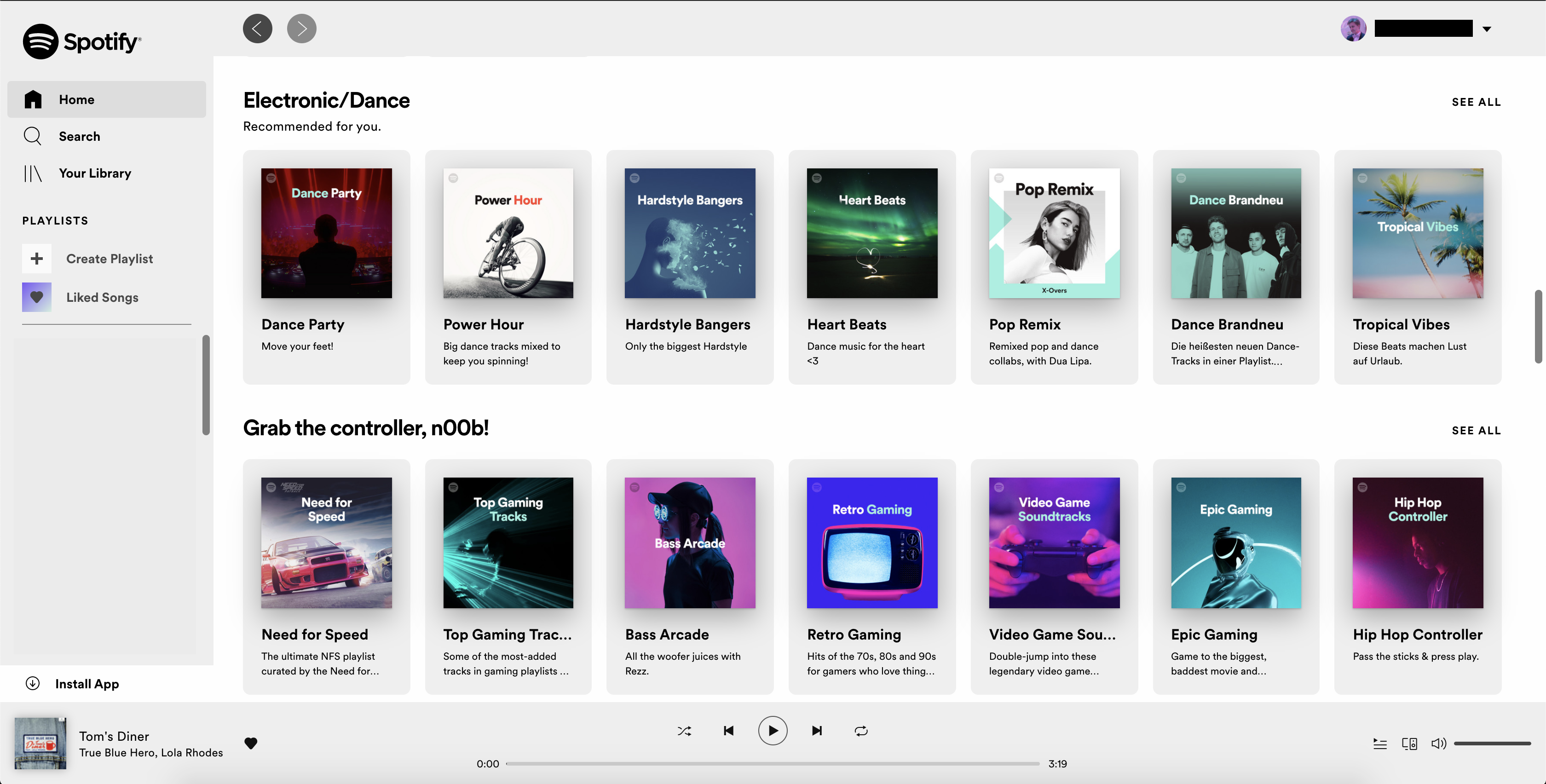
Task: Click the Create Playlist button
Action: coord(109,259)
